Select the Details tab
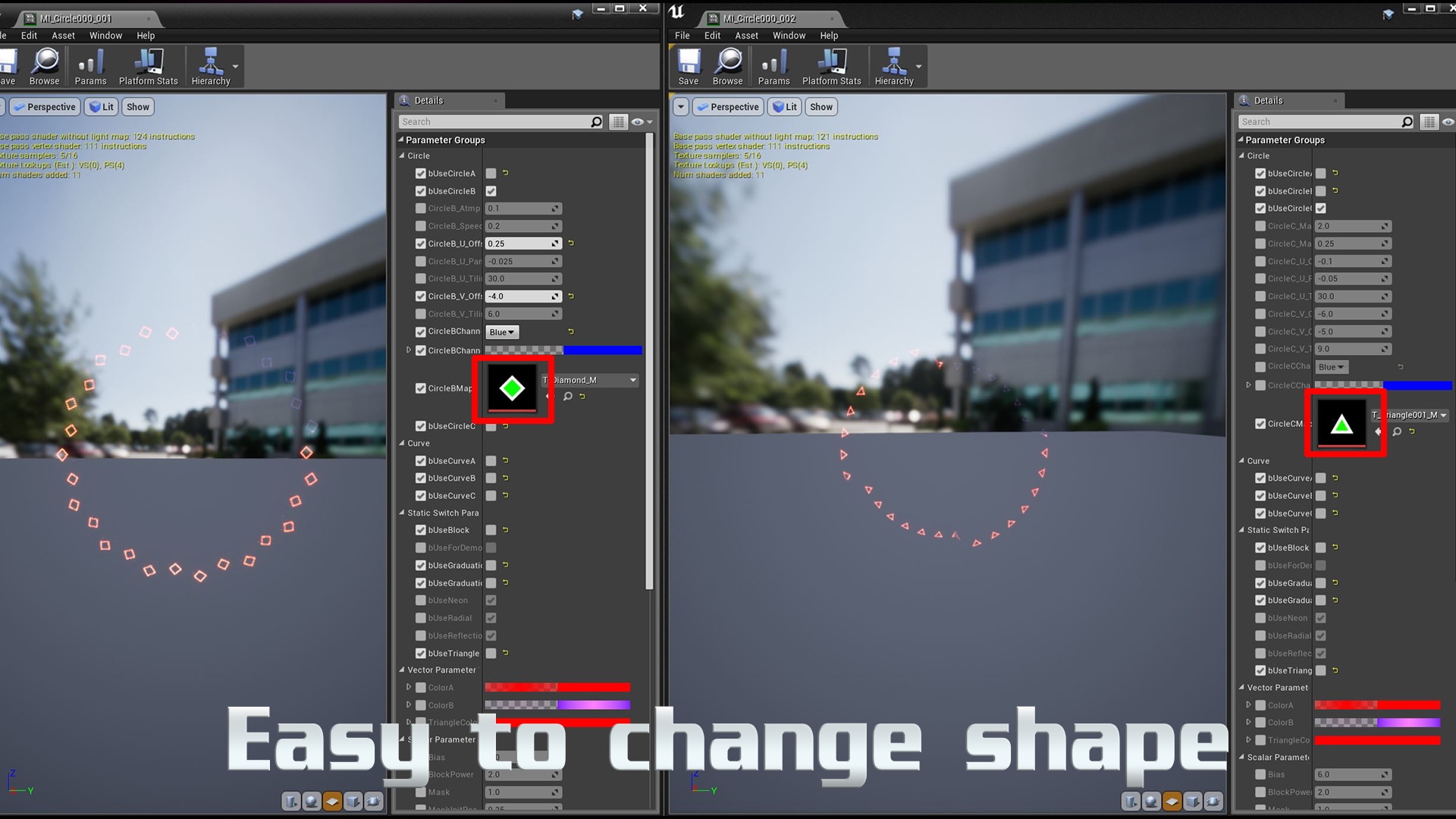The height and width of the screenshot is (819, 1456). click(429, 100)
